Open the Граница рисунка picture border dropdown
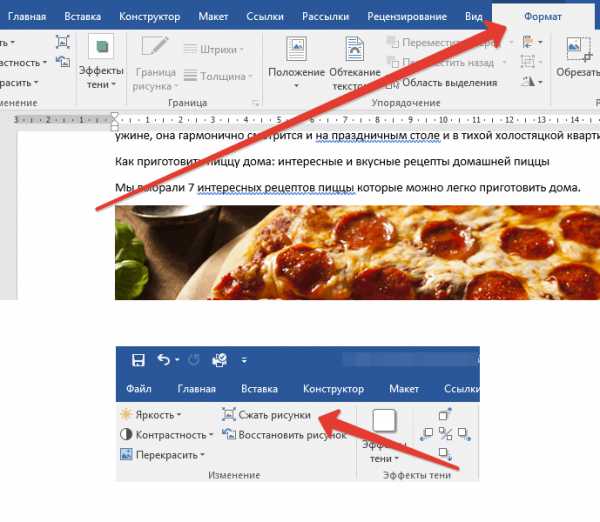This screenshot has width=600, height=522. point(155,64)
